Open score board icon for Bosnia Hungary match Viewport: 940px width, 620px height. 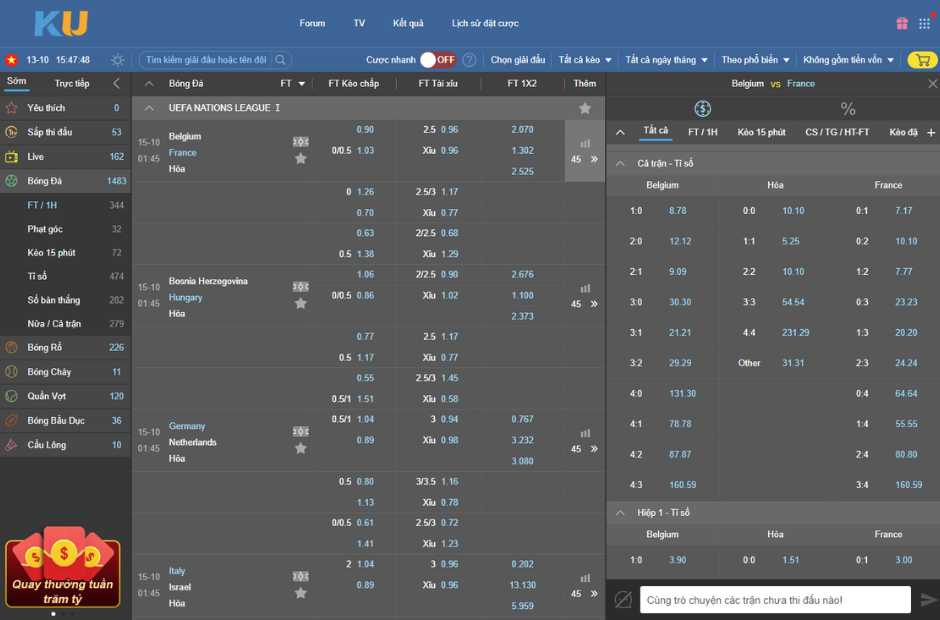click(x=301, y=287)
